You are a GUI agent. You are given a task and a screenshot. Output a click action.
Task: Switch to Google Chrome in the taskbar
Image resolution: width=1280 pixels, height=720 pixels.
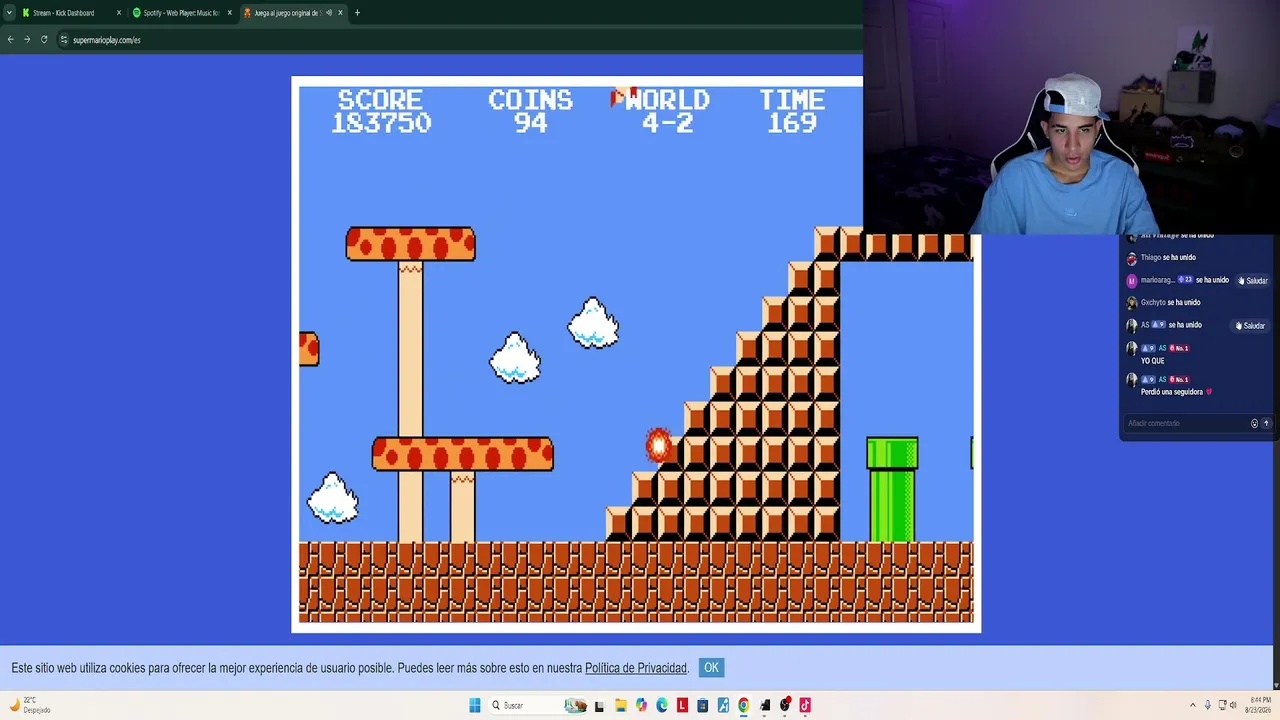[x=744, y=705]
